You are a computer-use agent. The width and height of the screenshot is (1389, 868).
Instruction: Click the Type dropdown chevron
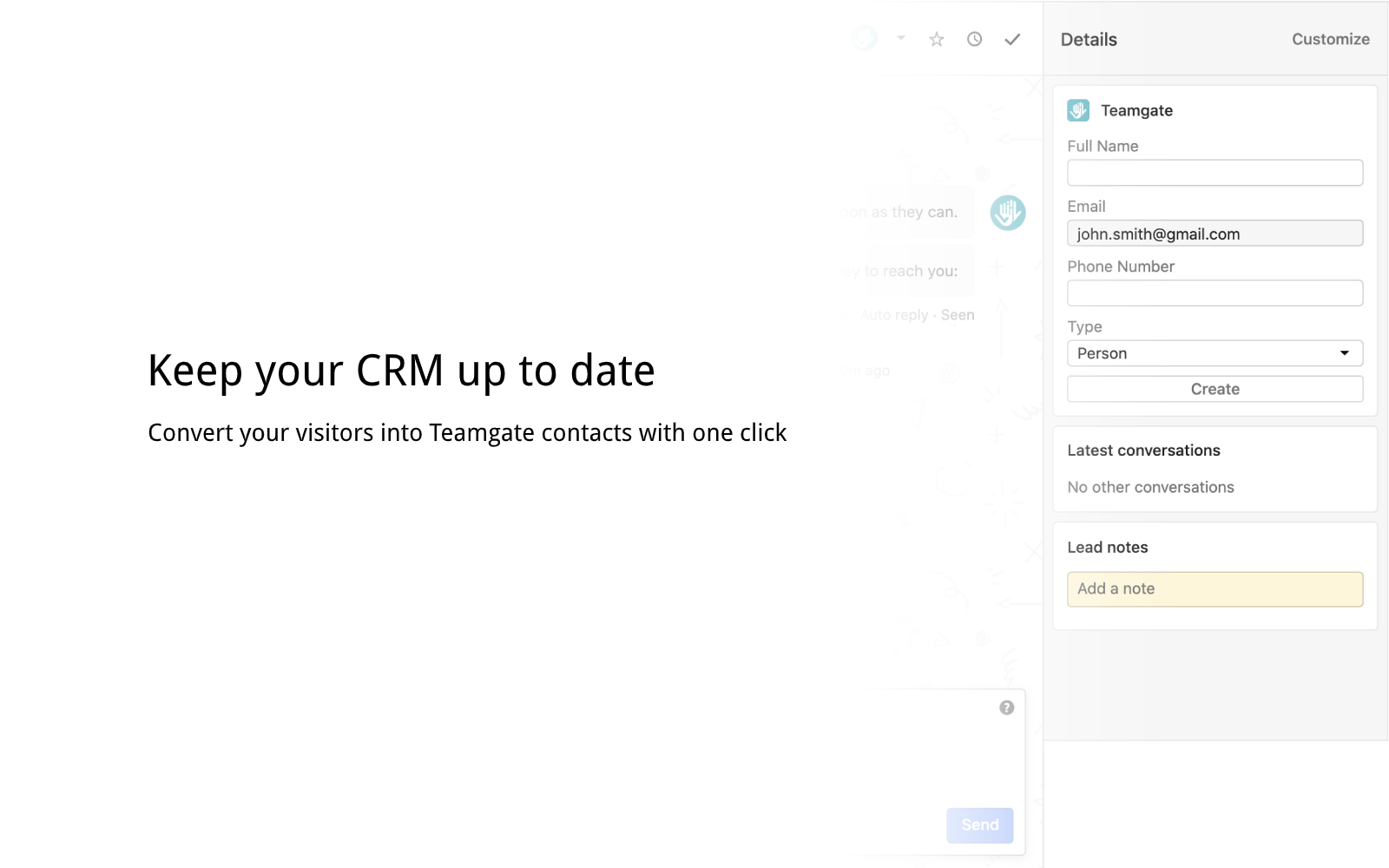1345,353
